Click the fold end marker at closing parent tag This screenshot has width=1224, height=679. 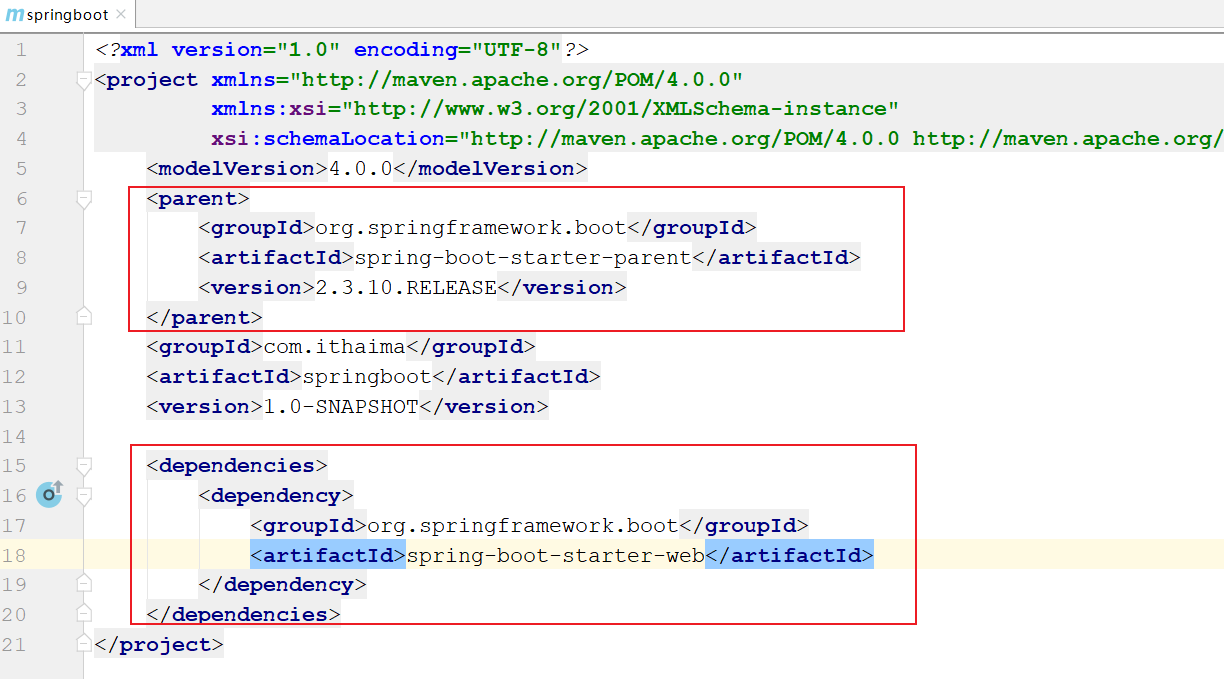tap(84, 317)
